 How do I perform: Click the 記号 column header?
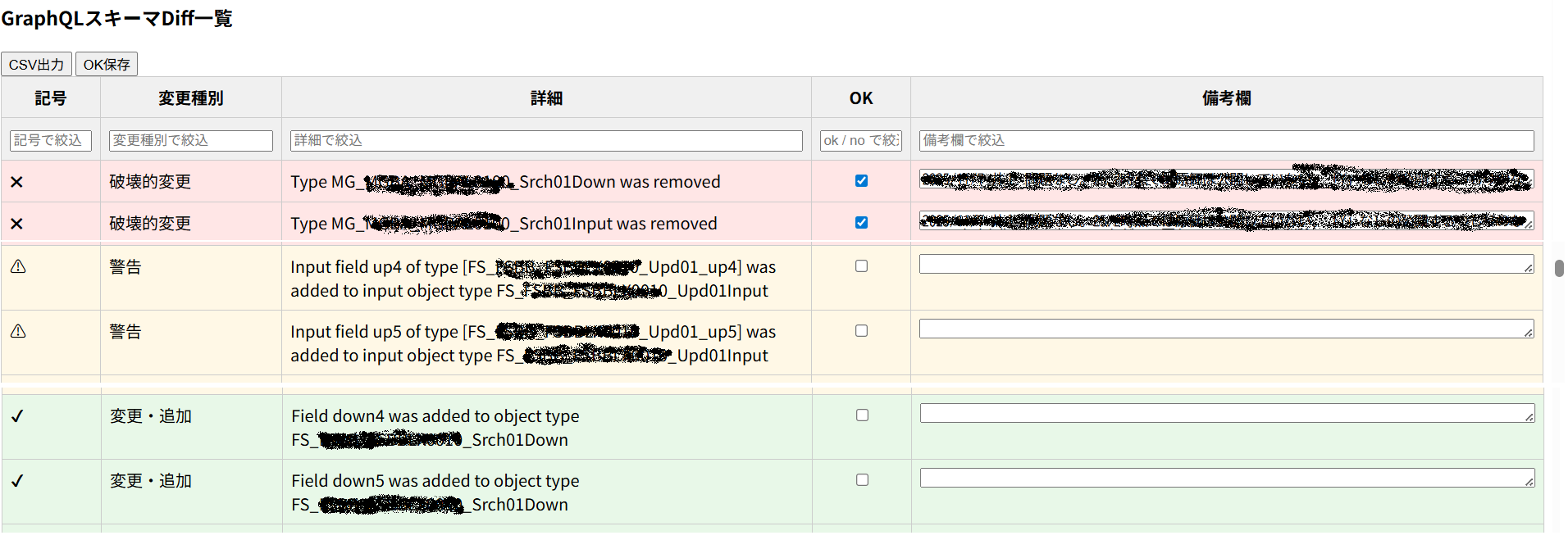click(x=51, y=98)
